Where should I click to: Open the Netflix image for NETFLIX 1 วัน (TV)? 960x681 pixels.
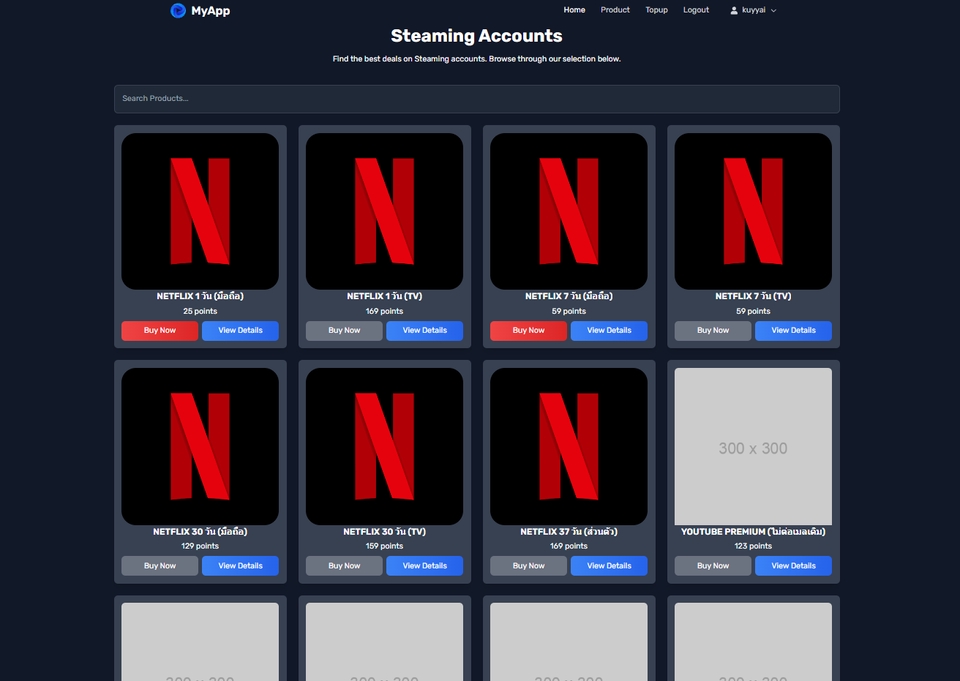tap(384, 211)
